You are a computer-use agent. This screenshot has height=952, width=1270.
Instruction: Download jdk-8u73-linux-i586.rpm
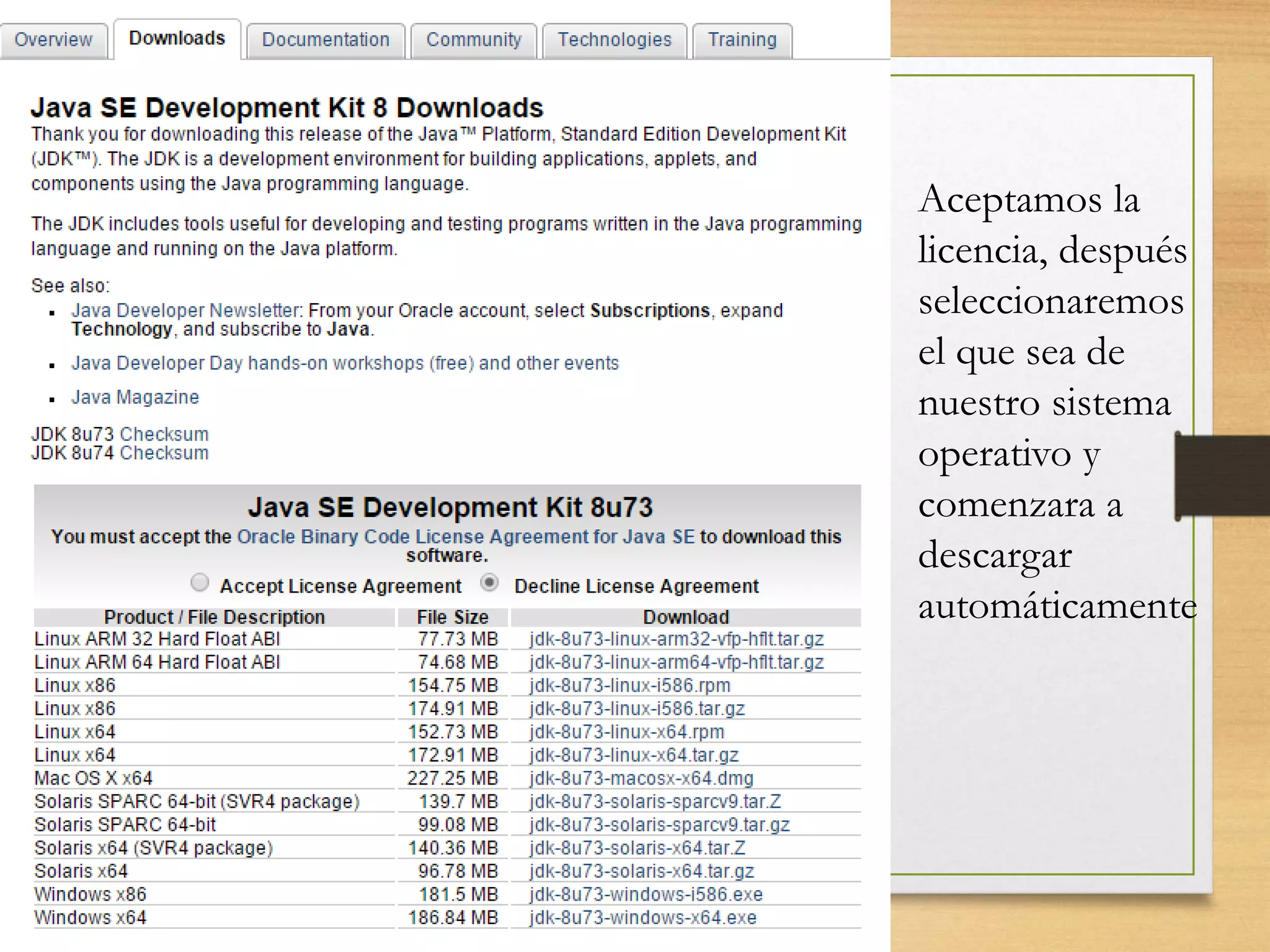[630, 685]
